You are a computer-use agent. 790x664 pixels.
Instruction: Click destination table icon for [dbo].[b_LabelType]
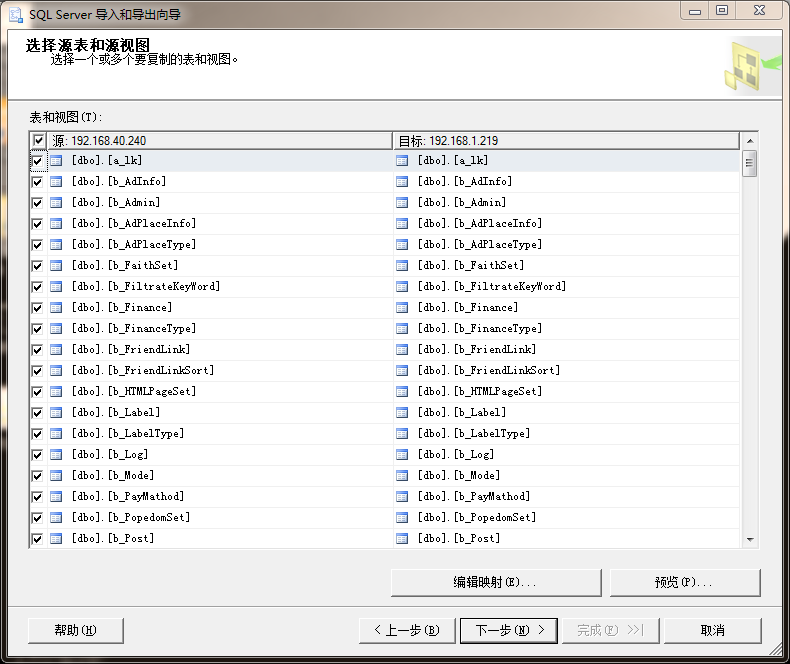pyautogui.click(x=402, y=434)
